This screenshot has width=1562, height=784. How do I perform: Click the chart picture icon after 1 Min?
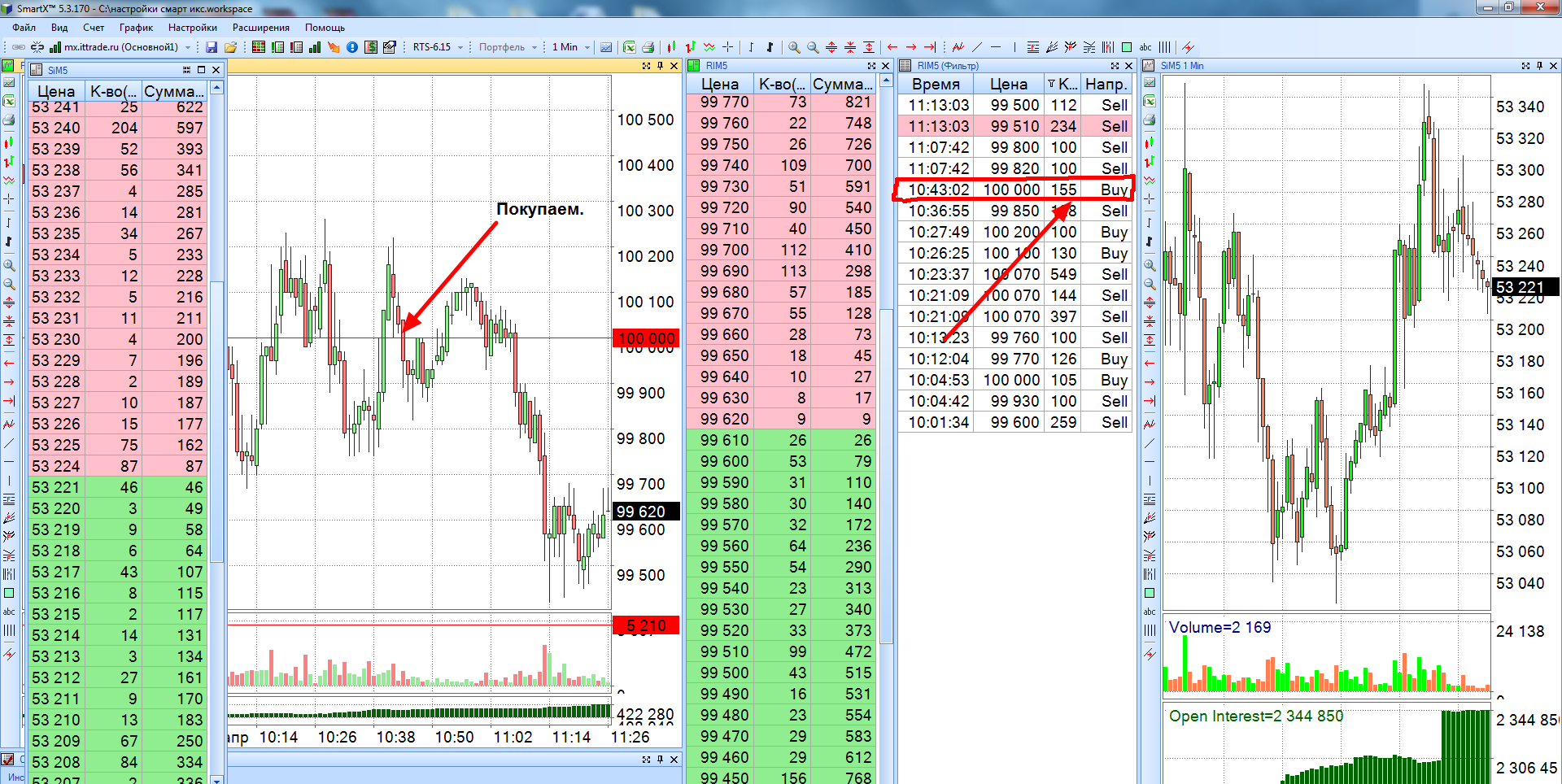point(606,47)
